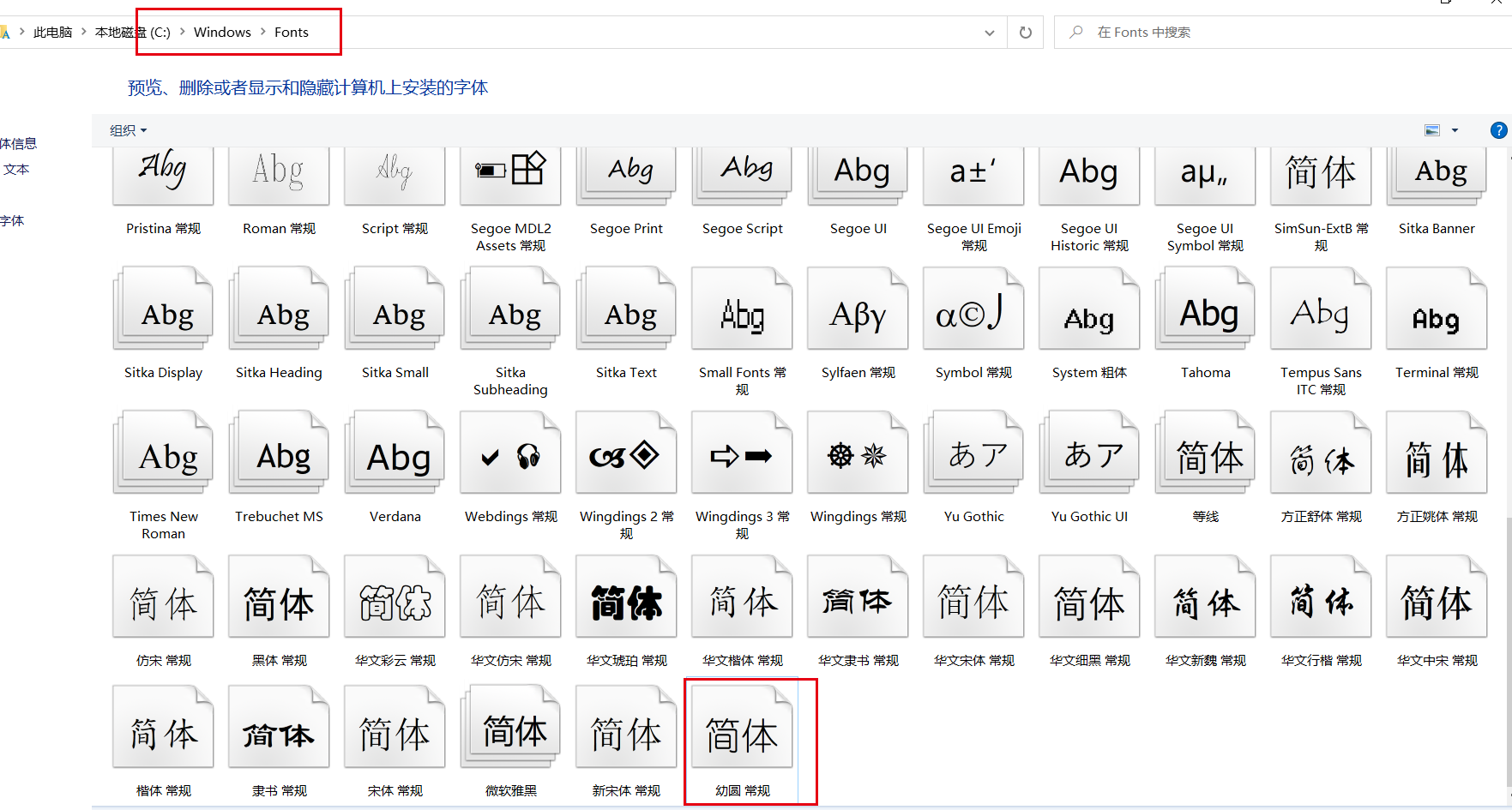Select the 方正姚体 常规 font thumbnail
The image size is (1512, 810).
[x=1437, y=453]
